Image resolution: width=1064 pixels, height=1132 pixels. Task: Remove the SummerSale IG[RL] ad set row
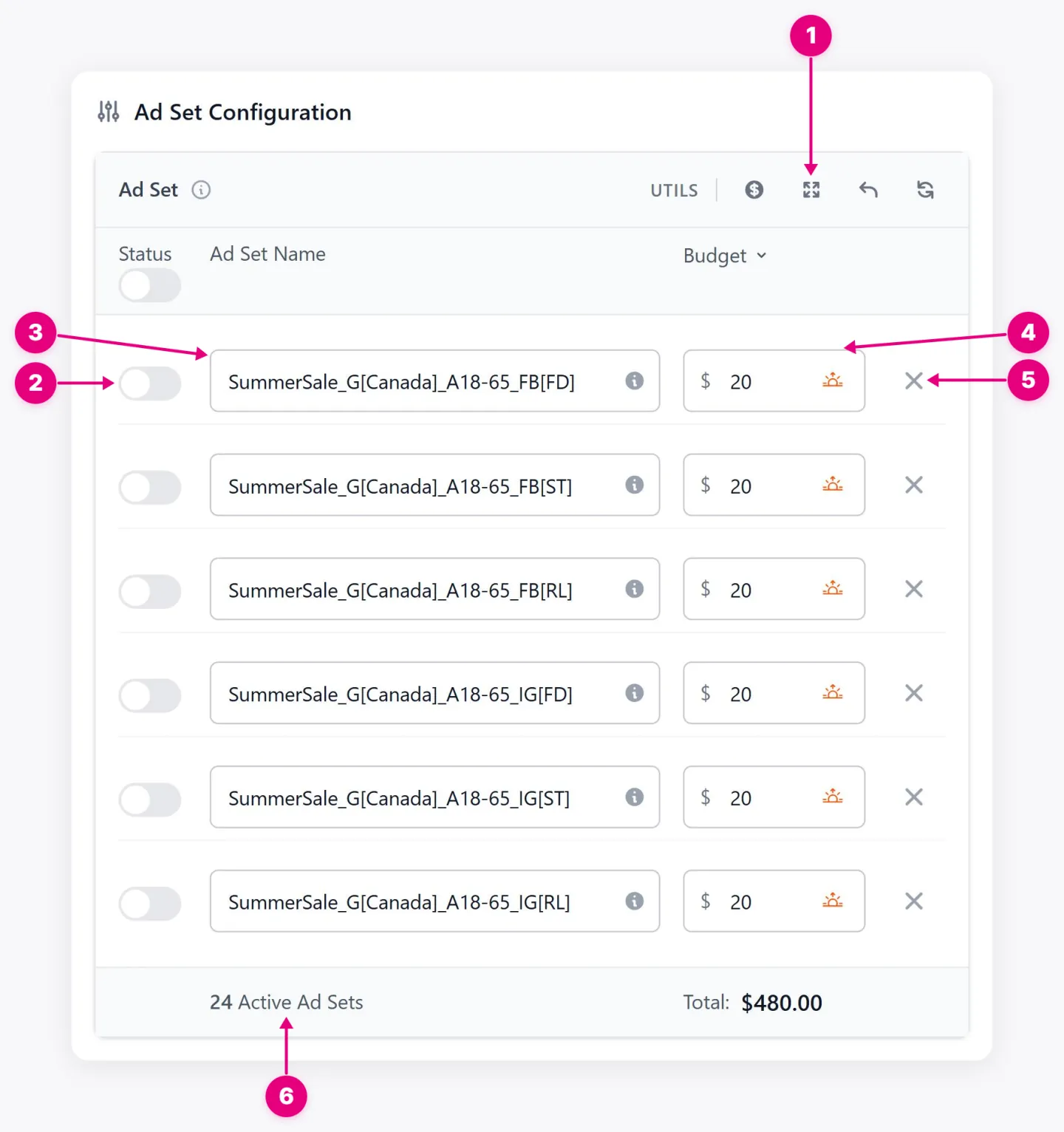click(x=914, y=901)
